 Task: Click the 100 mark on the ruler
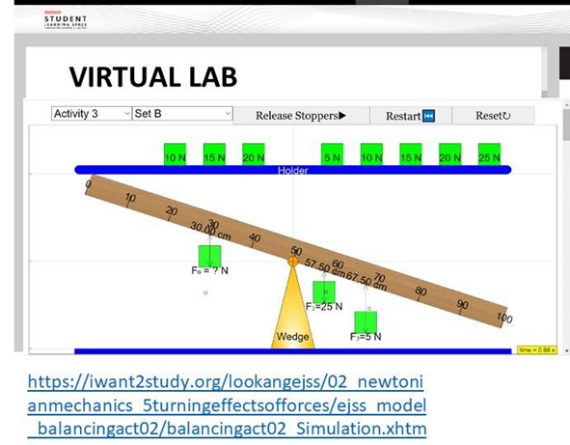[505, 318]
